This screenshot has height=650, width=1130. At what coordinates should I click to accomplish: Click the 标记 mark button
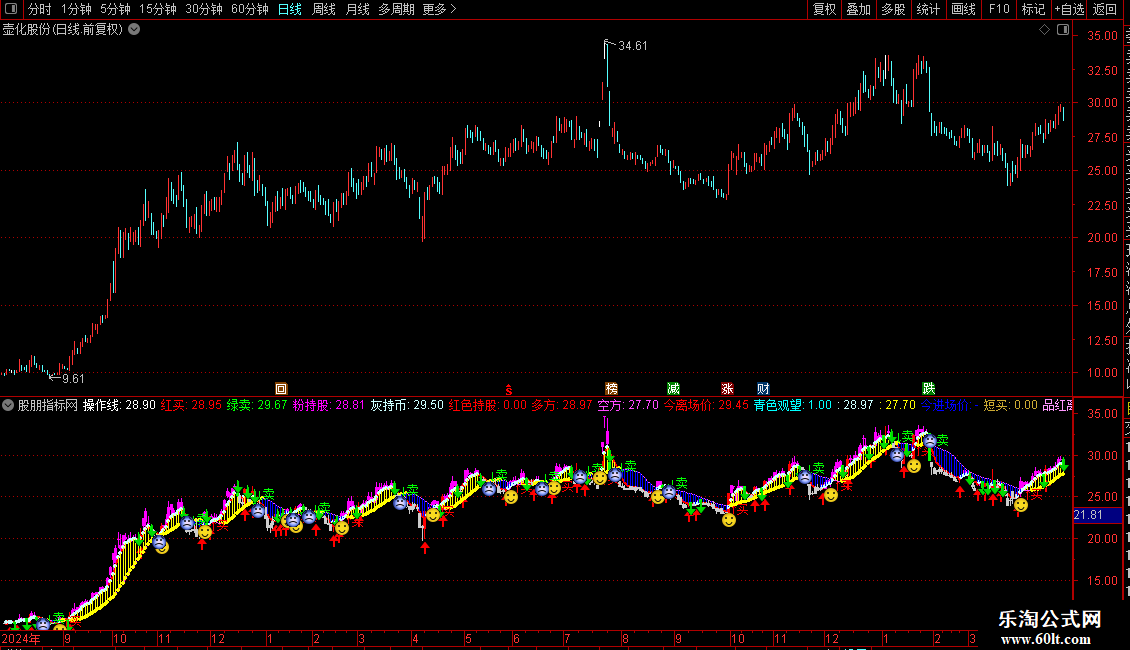[x=1033, y=9]
